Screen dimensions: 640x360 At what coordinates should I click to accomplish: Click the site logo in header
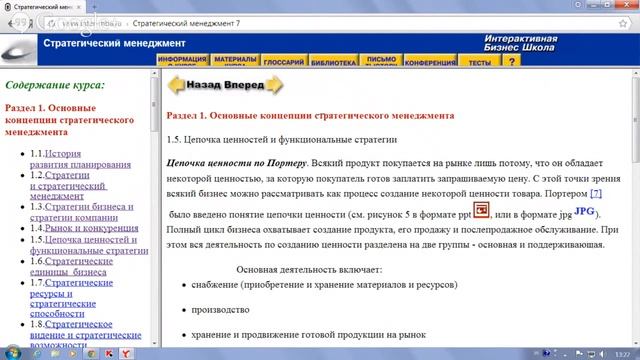tap(18, 51)
